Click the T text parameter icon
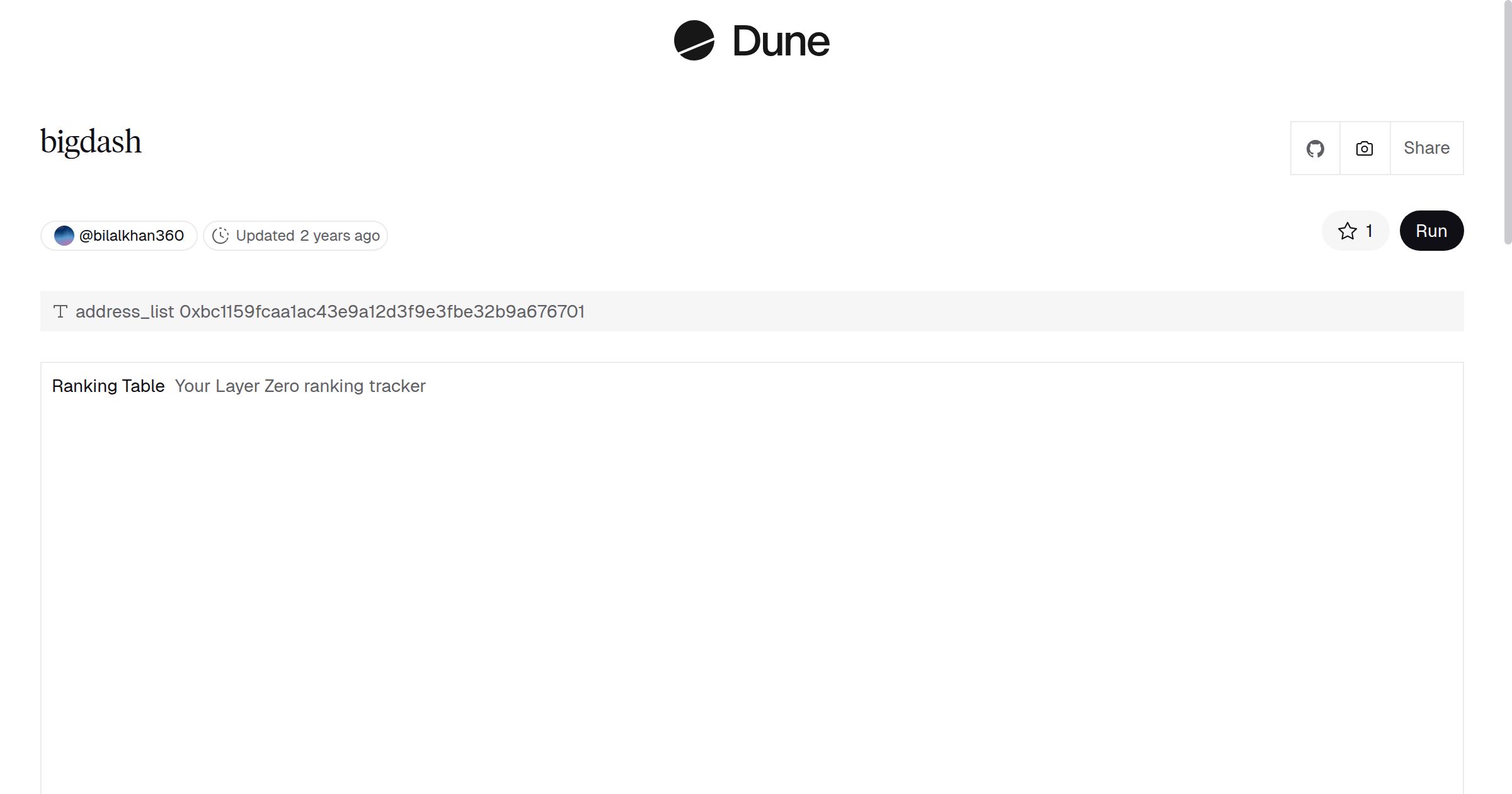The image size is (1512, 794). pyautogui.click(x=60, y=311)
